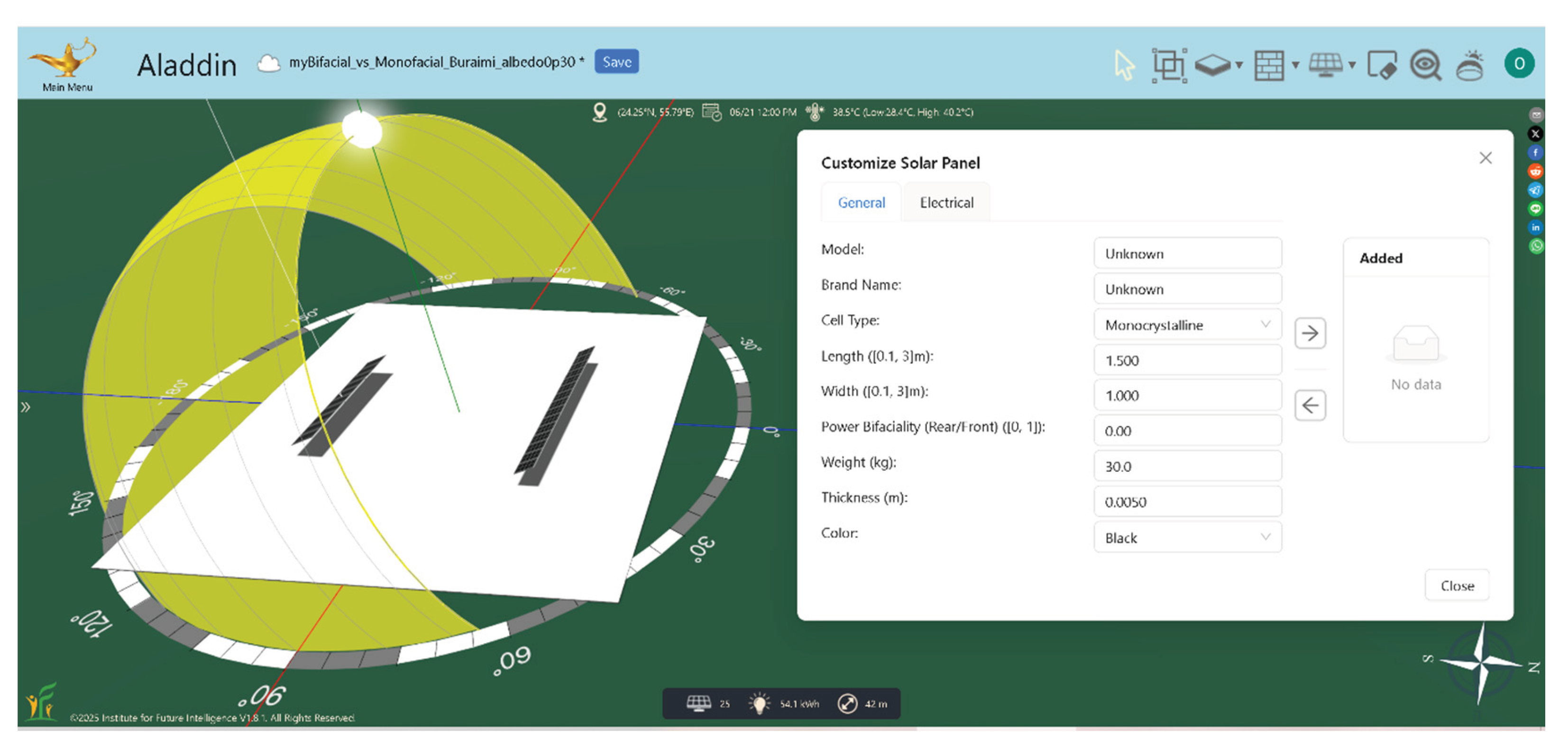Image resolution: width=1568 pixels, height=750 pixels.
Task: Open the Cell Type Monocrystalline dropdown
Action: (x=1187, y=324)
